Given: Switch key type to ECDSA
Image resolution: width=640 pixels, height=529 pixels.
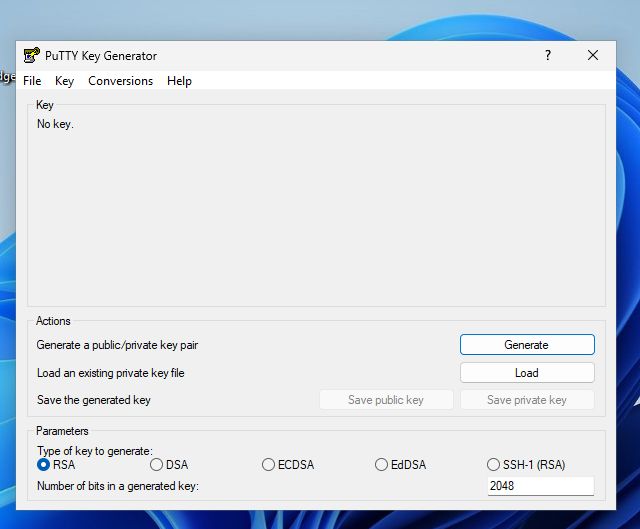Looking at the screenshot, I should pos(269,465).
